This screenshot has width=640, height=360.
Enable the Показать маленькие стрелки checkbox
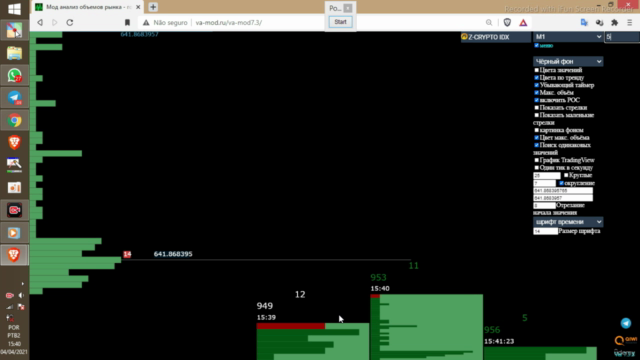[x=537, y=115]
